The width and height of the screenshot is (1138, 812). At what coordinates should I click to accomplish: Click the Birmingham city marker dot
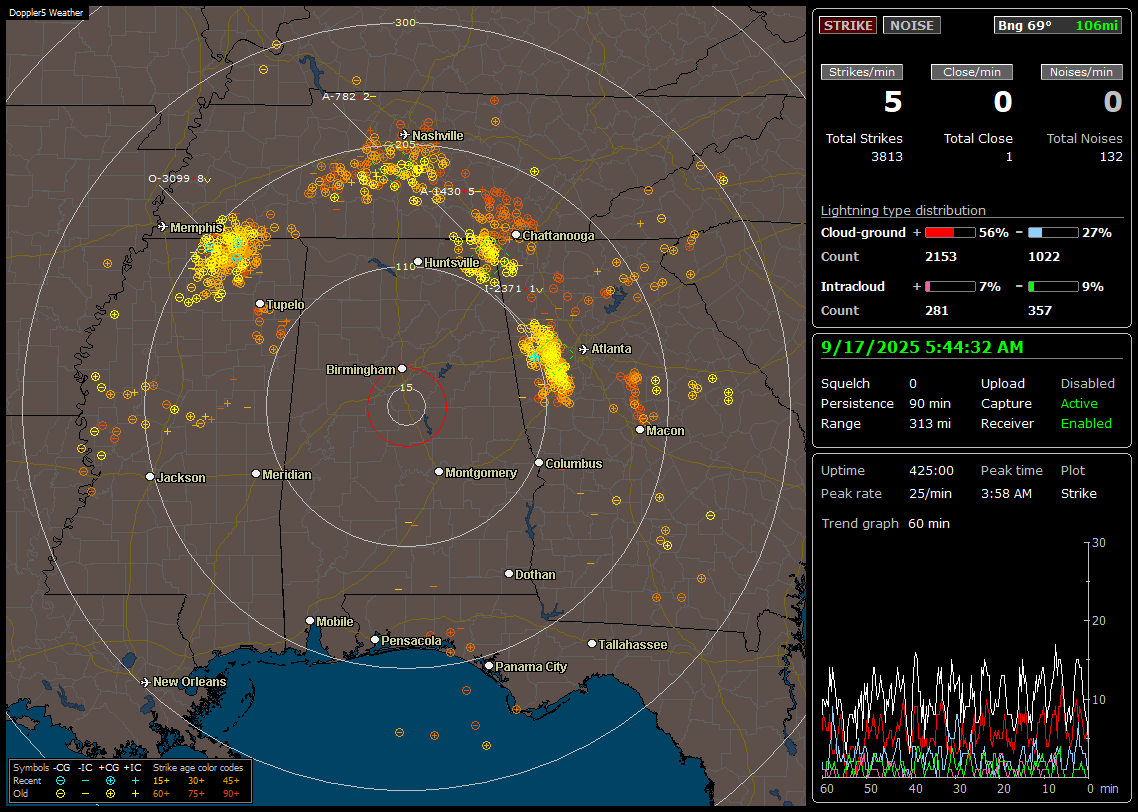(402, 369)
